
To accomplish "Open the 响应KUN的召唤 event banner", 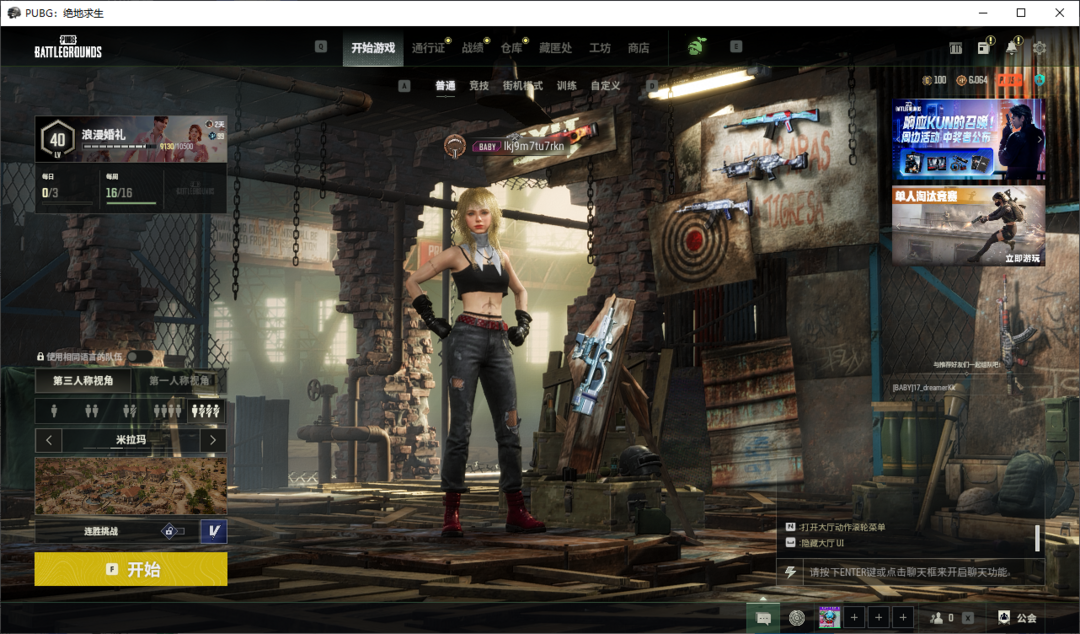I will [968, 139].
